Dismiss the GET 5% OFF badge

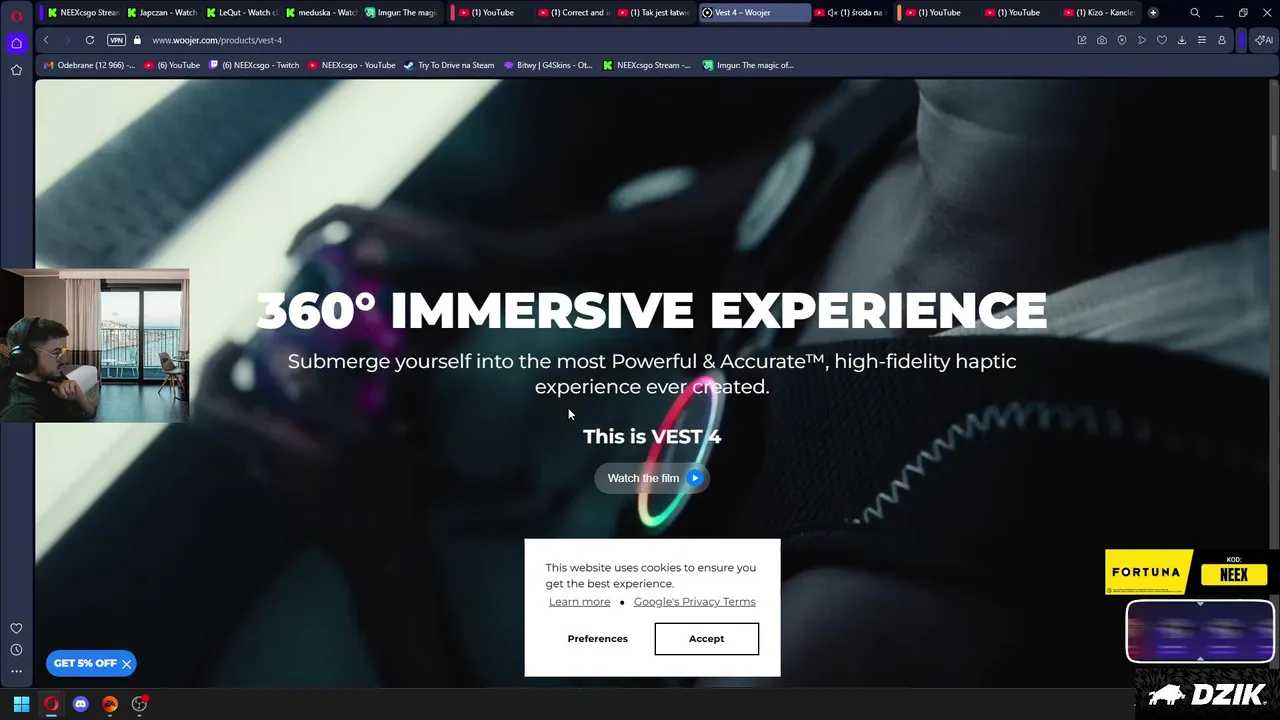[x=127, y=664]
